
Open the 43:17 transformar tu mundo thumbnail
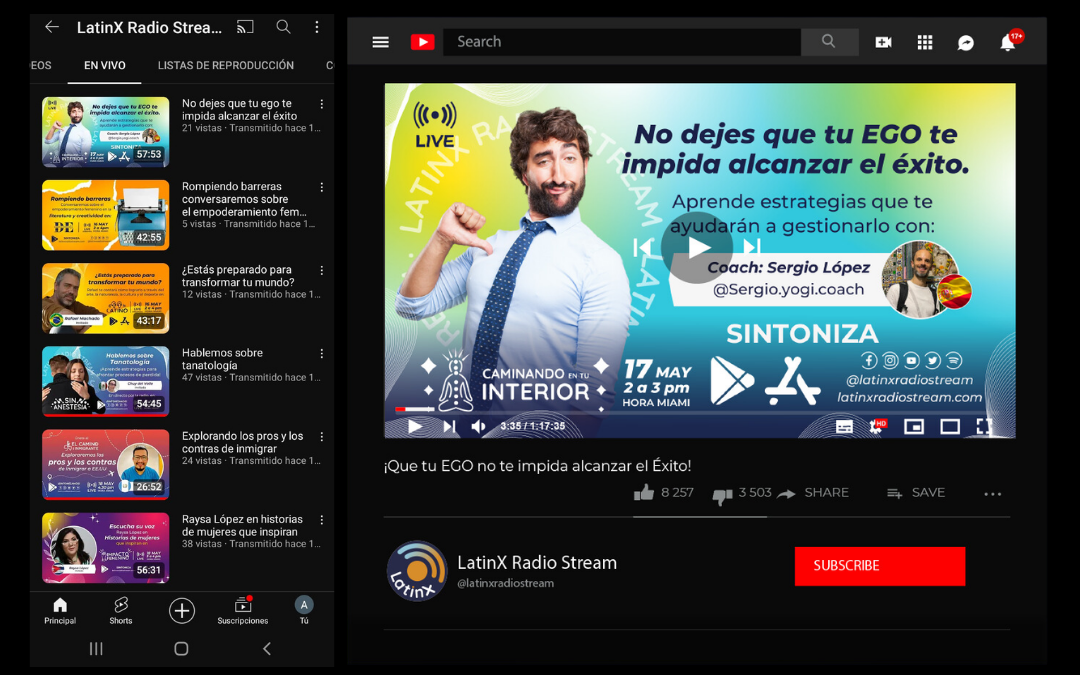(x=105, y=298)
